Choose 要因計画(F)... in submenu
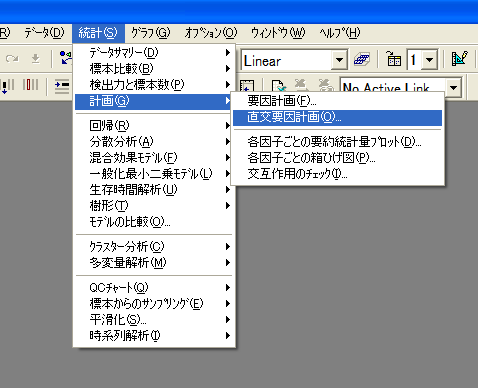Viewport: 478px width, 388px height. pos(337,101)
